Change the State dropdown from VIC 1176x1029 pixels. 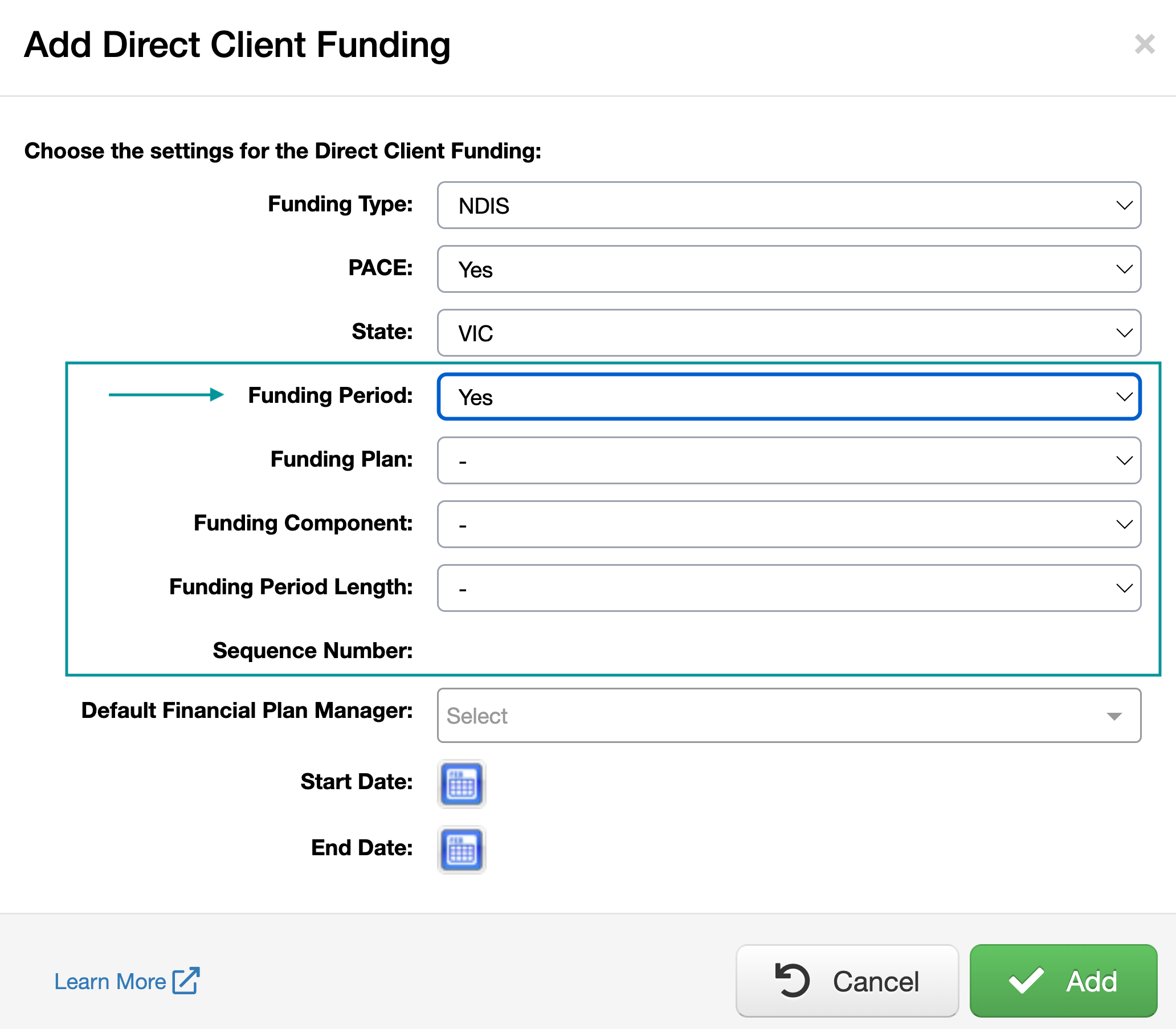tap(789, 333)
